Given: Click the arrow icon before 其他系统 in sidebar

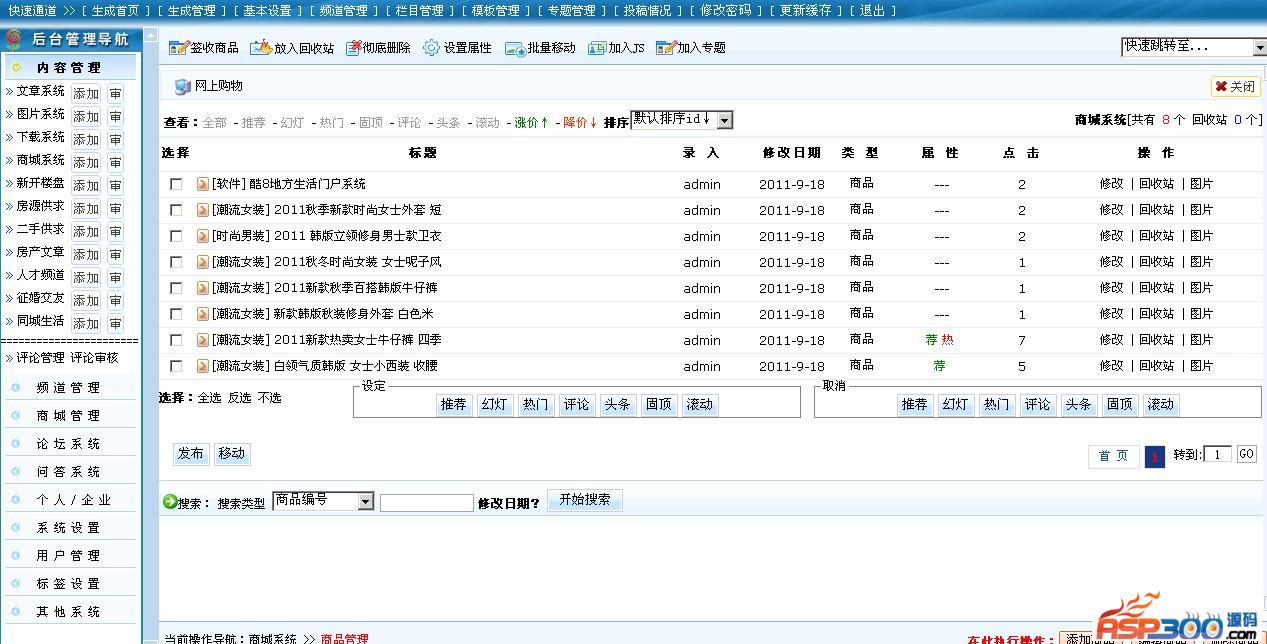Looking at the screenshot, I should pos(16,612).
